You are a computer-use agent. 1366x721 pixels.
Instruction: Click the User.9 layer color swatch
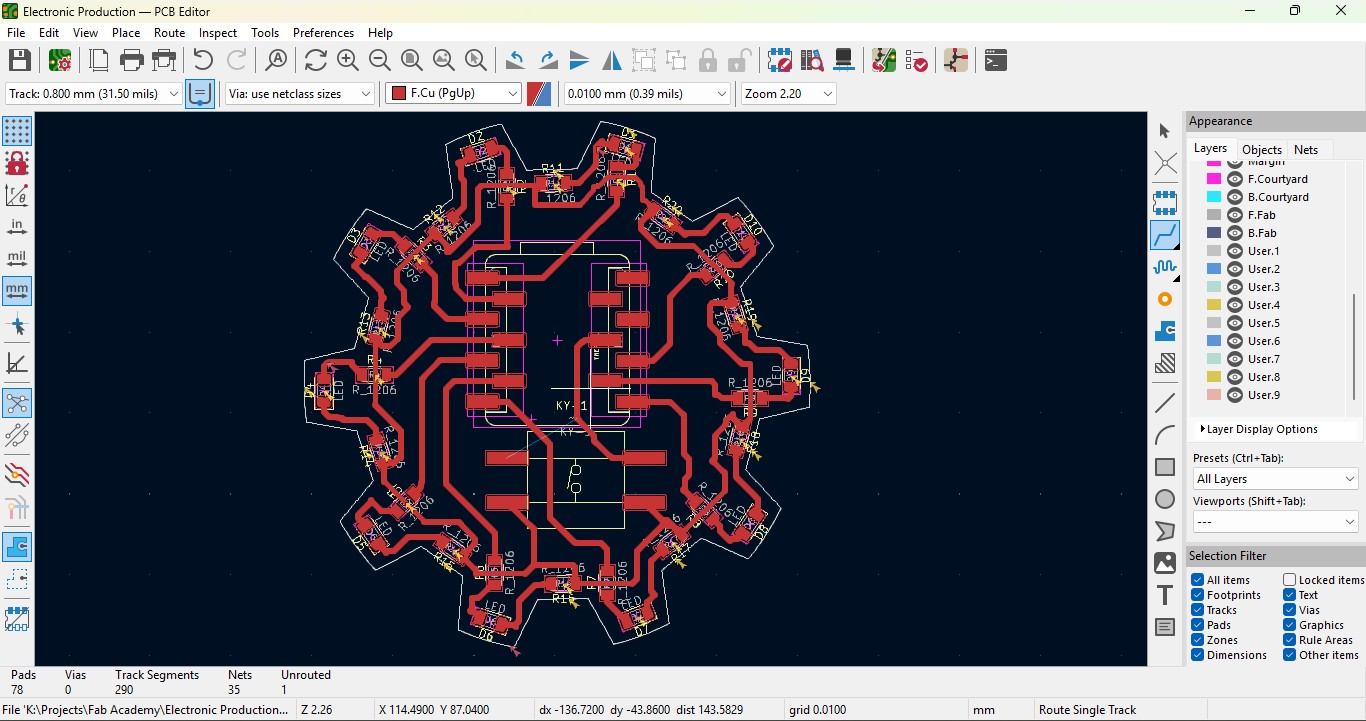coord(1214,395)
